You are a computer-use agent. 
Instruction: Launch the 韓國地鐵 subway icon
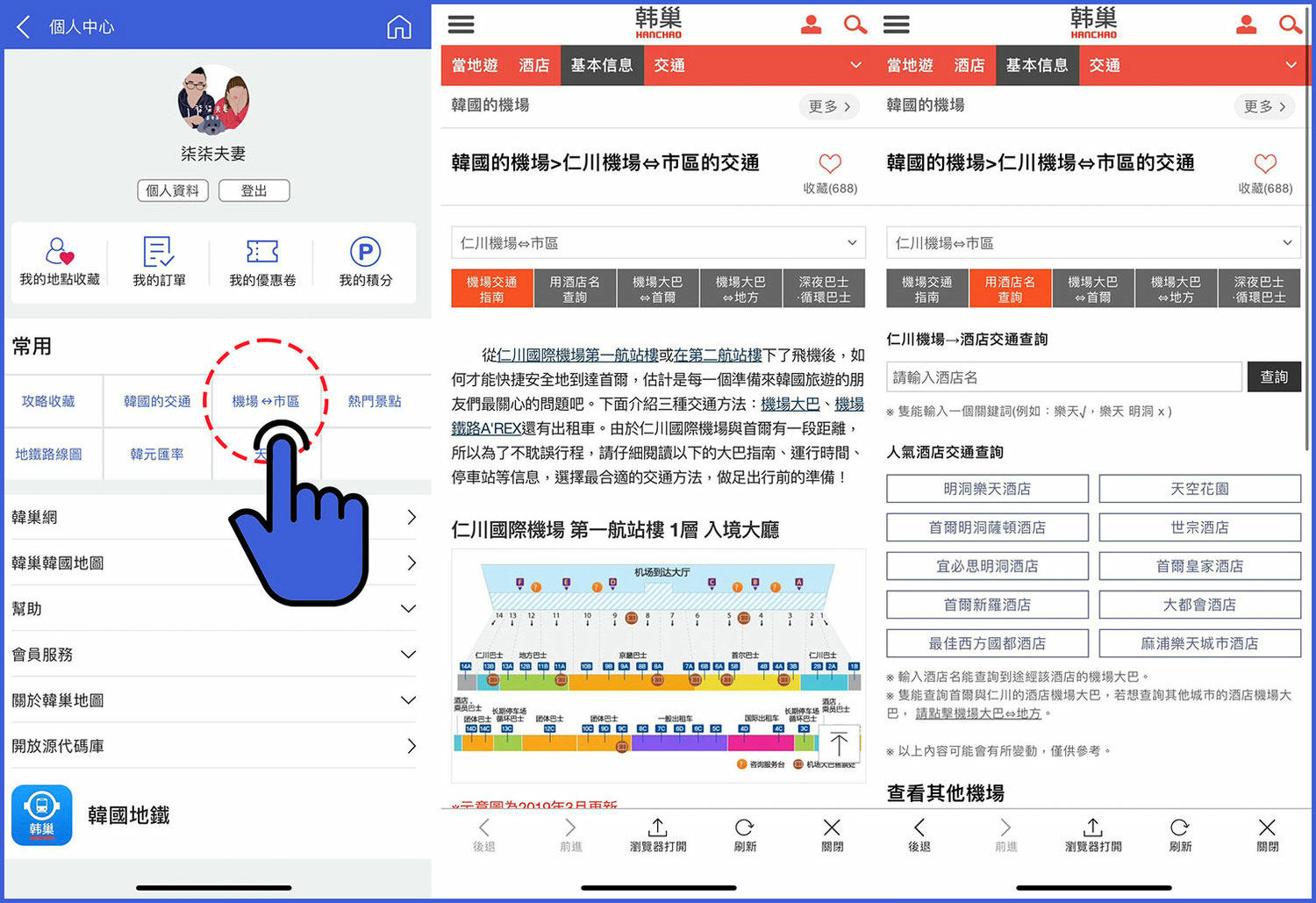click(x=41, y=814)
